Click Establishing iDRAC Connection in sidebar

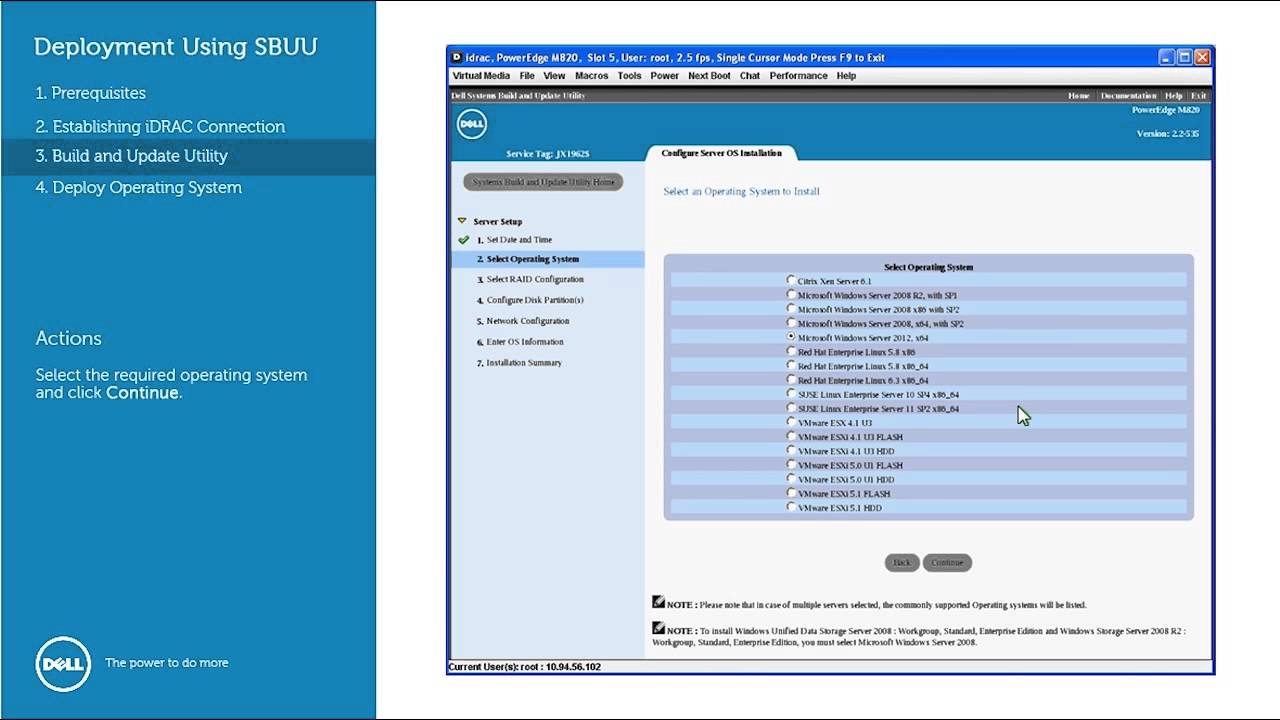point(160,127)
